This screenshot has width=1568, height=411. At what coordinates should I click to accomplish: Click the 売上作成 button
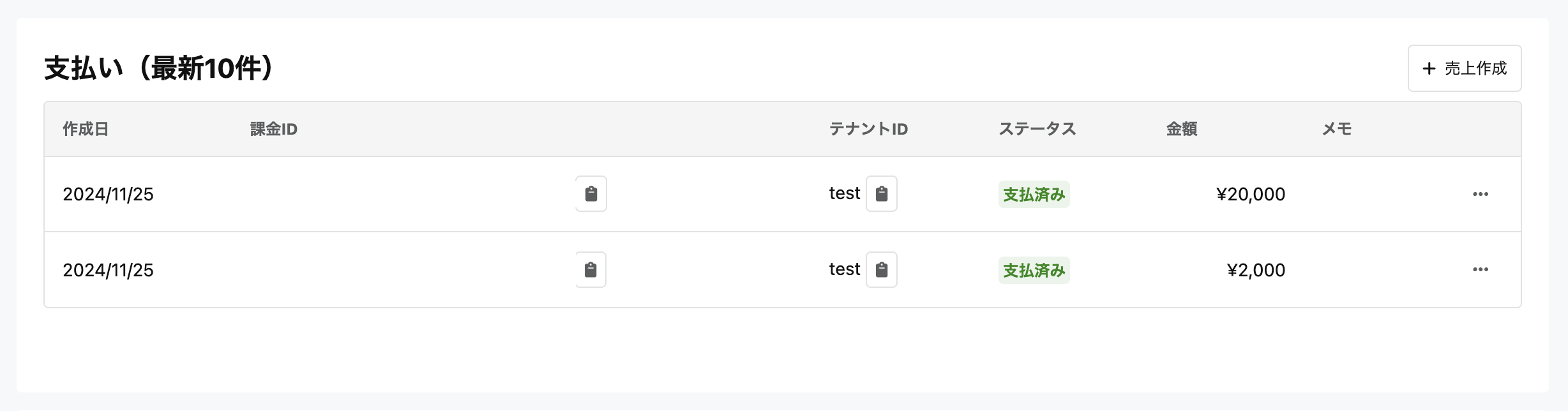[1464, 68]
